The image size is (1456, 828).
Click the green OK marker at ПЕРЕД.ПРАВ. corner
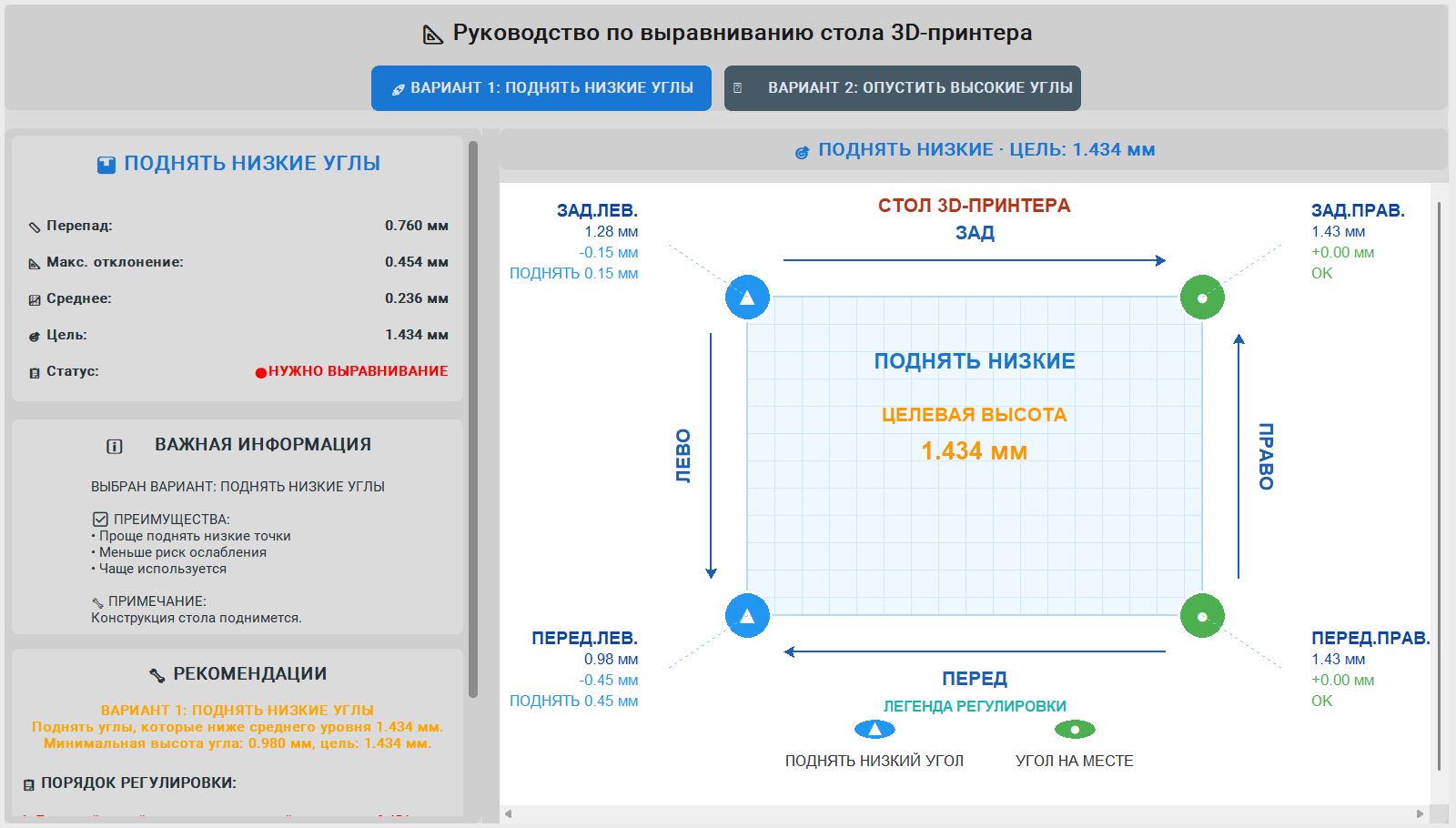pyautogui.click(x=1202, y=615)
